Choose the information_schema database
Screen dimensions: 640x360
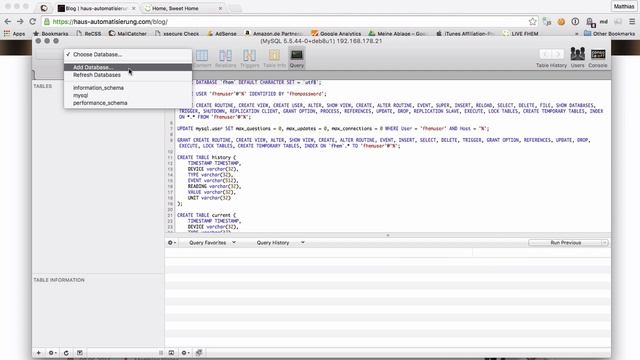(x=128, y=88)
